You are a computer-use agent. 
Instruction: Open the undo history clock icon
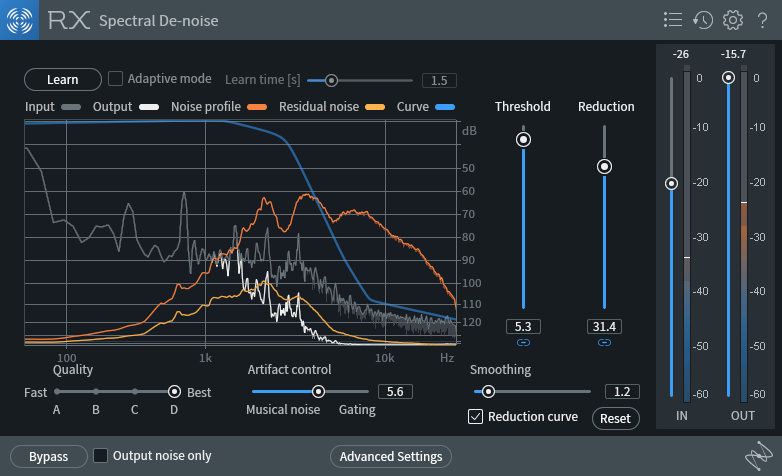[x=703, y=20]
